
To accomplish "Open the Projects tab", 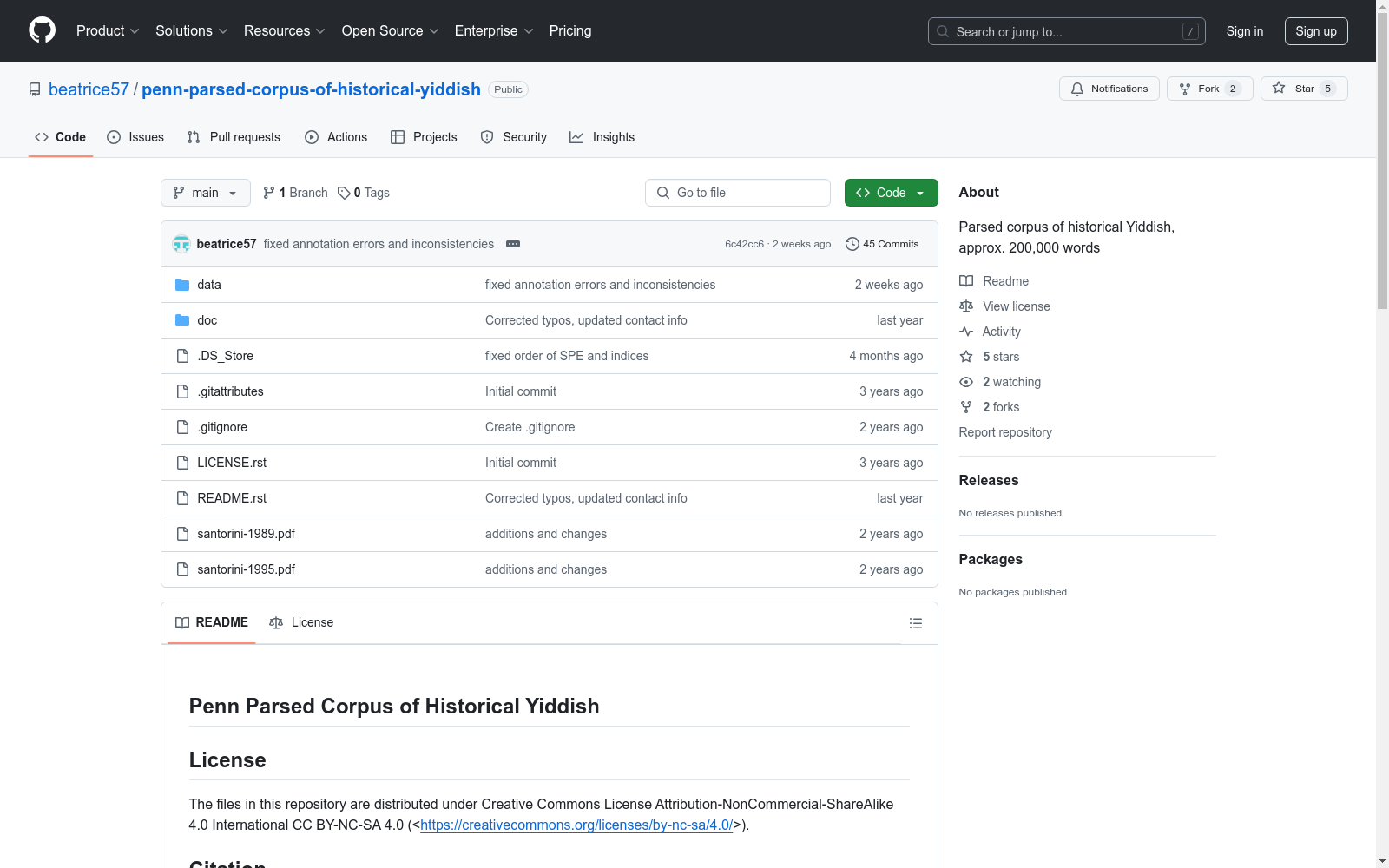I will (424, 137).
